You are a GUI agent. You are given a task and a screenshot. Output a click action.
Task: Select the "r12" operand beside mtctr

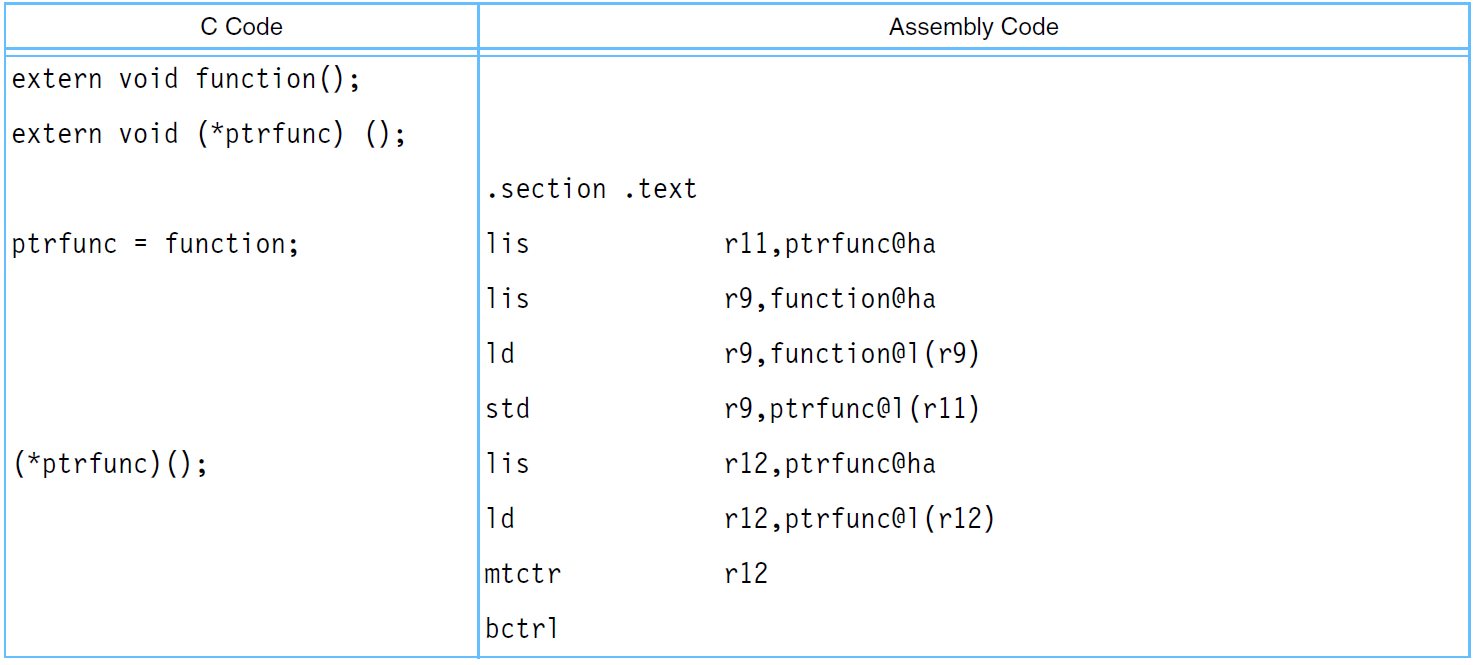746,574
